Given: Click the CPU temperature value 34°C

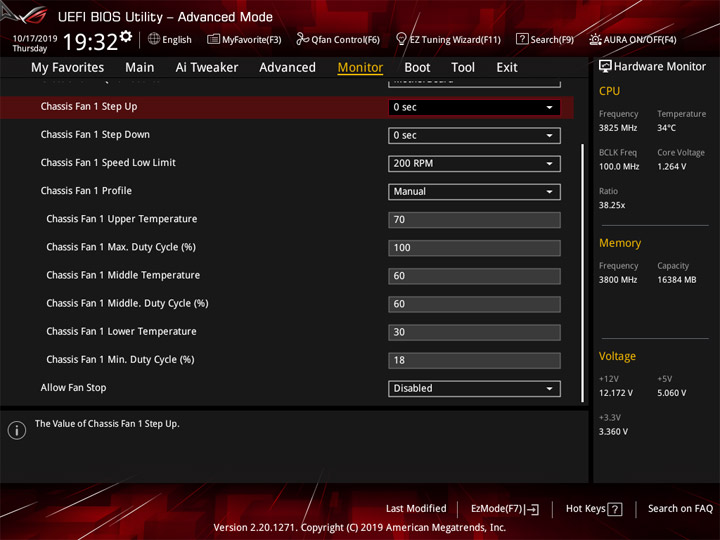Looking at the screenshot, I should pyautogui.click(x=666, y=128).
